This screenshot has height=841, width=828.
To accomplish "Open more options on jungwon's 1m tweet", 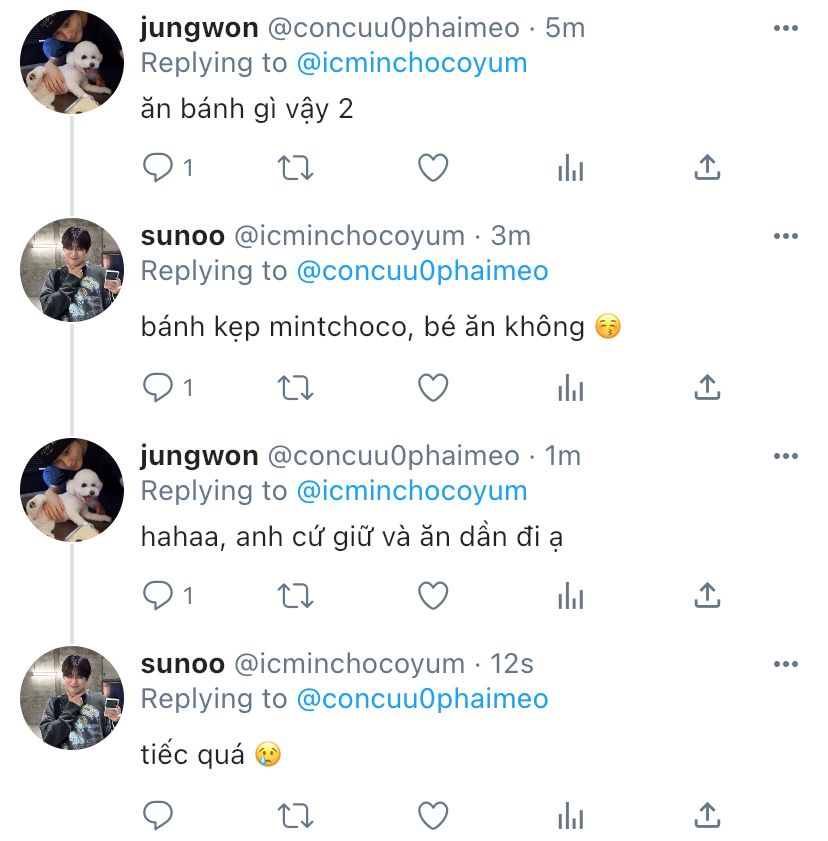I will click(x=786, y=456).
